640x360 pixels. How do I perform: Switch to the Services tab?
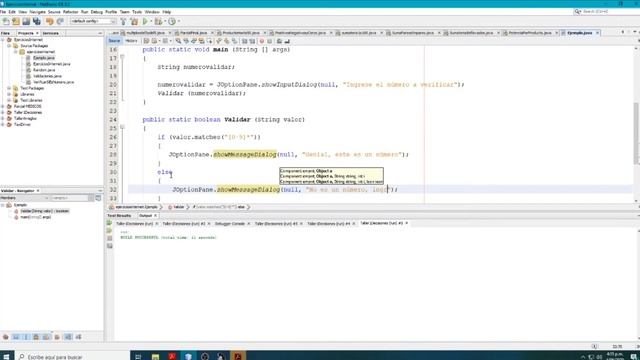pyautogui.click(x=51, y=33)
